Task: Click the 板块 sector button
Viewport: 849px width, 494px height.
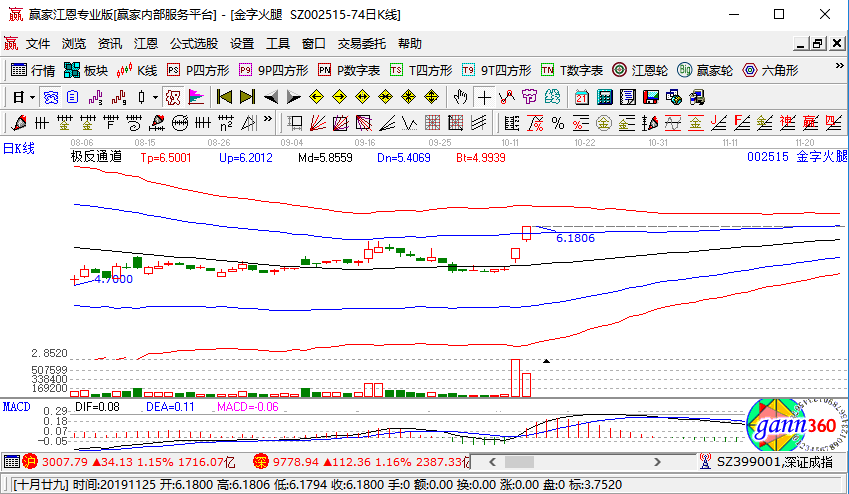Action: point(86,70)
